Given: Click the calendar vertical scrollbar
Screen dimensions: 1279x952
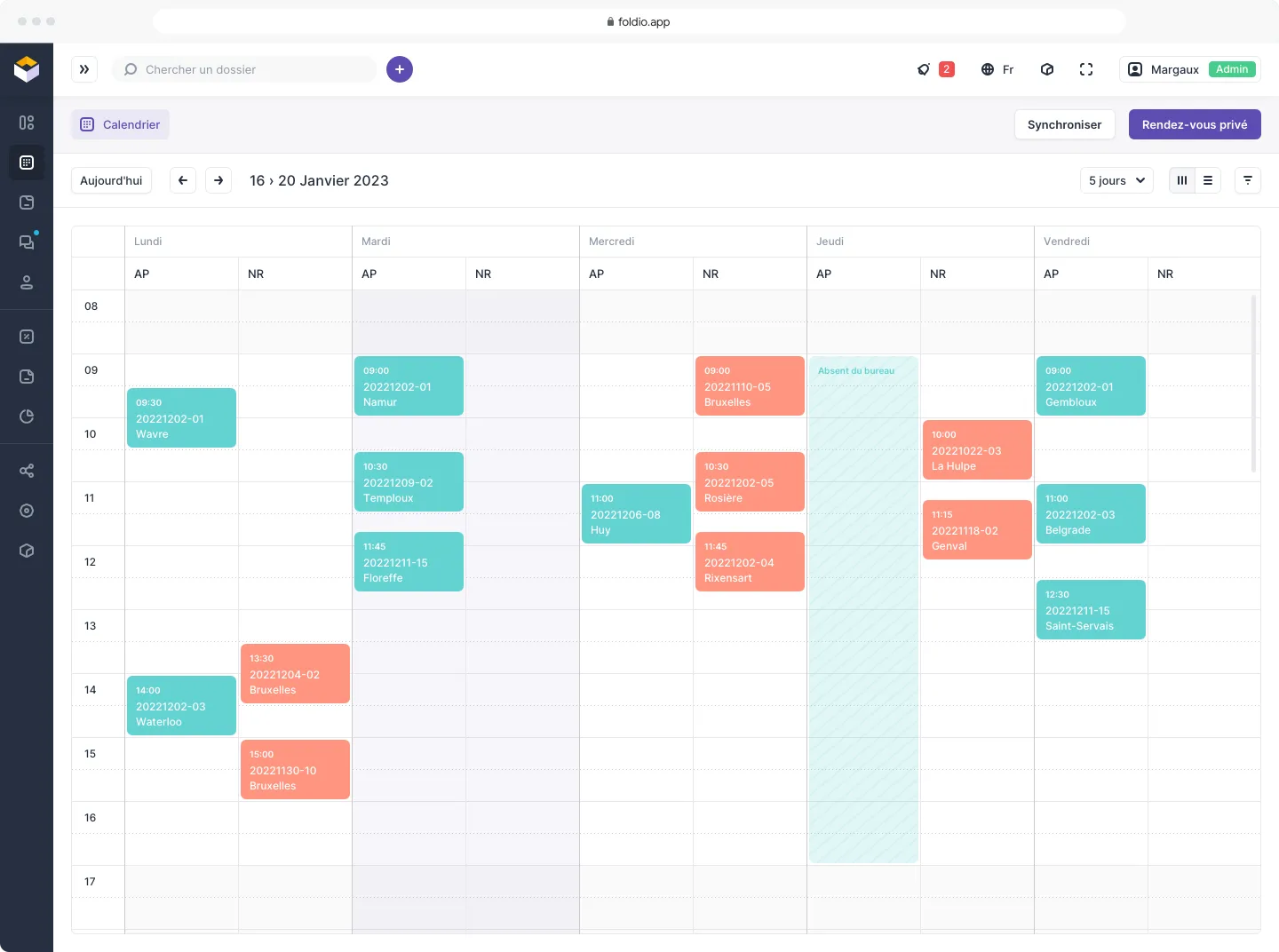Looking at the screenshot, I should (x=1254, y=384).
